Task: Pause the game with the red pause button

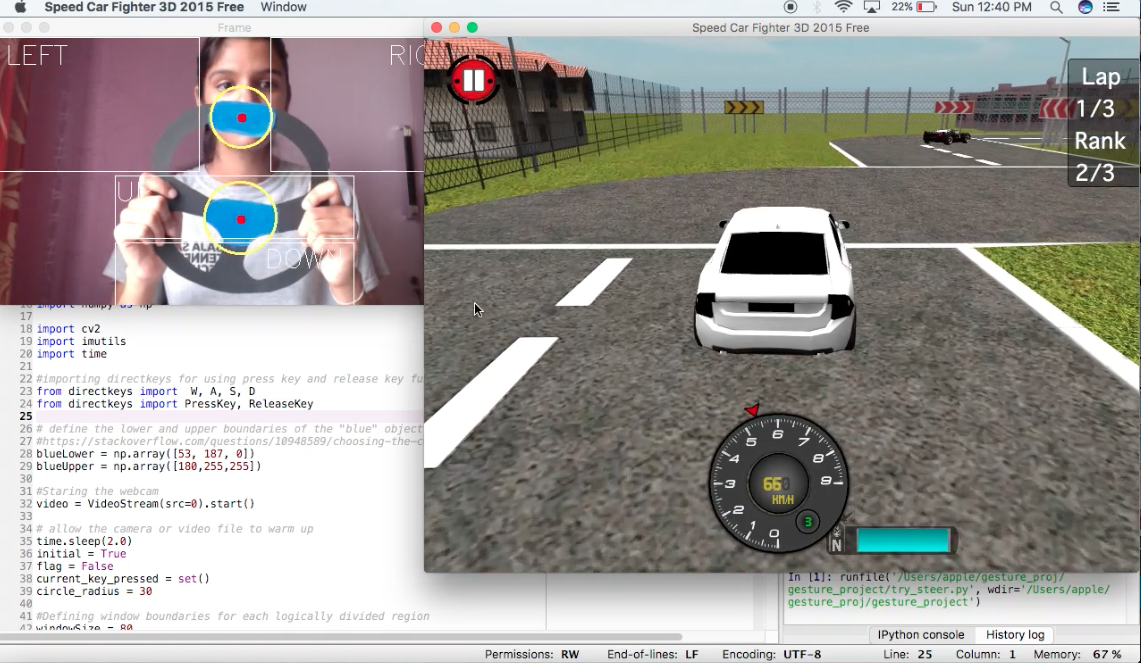Action: click(x=473, y=79)
